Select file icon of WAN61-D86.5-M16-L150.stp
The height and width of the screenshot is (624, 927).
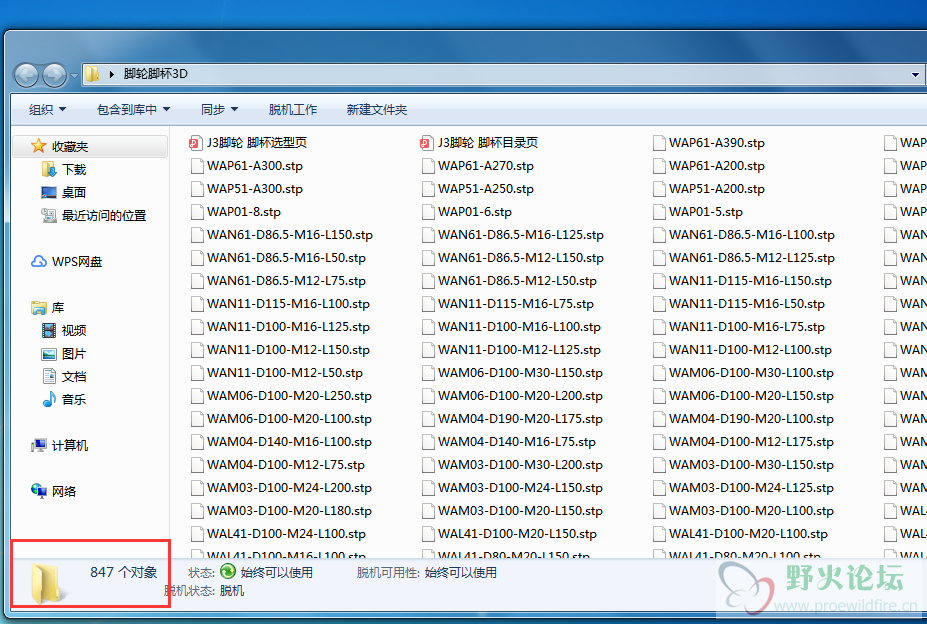click(x=197, y=235)
